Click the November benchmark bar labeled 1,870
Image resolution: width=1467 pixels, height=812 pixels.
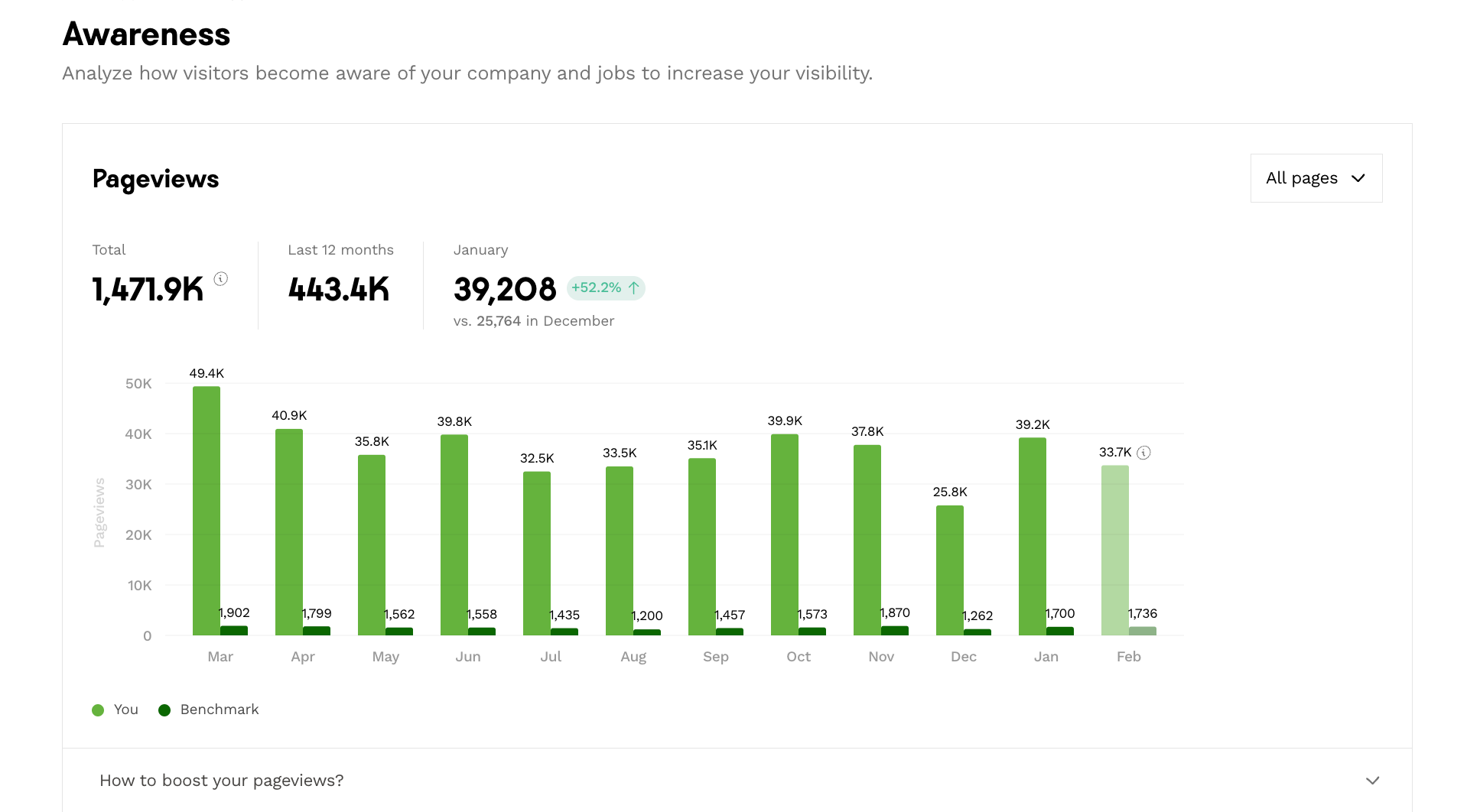pos(895,631)
